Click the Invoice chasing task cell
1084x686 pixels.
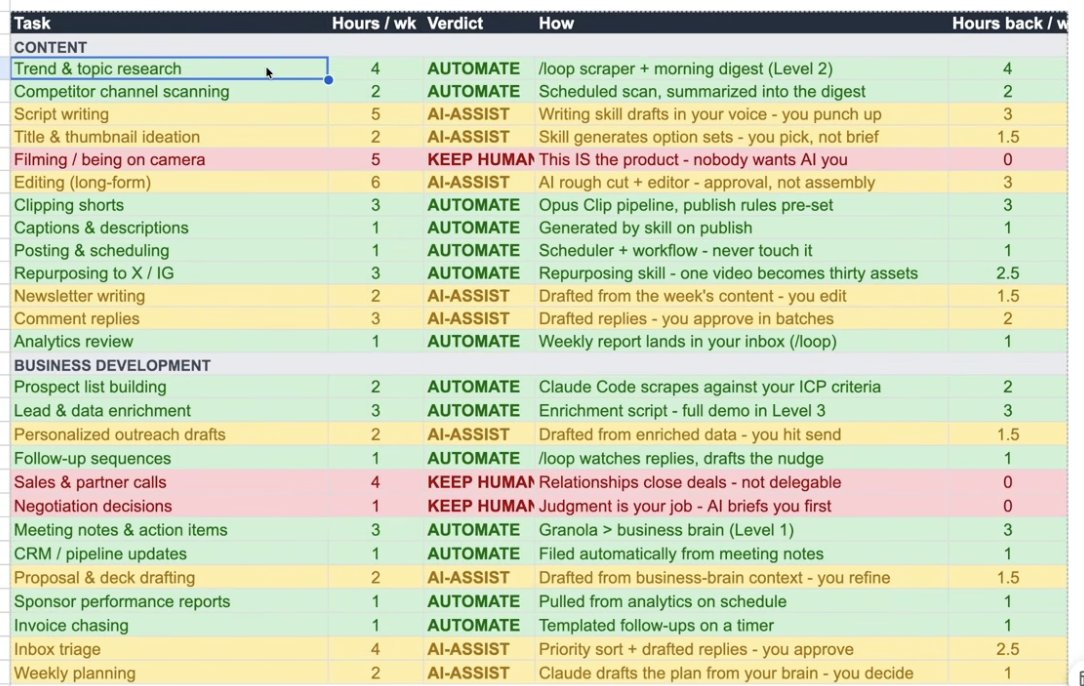click(x=169, y=625)
